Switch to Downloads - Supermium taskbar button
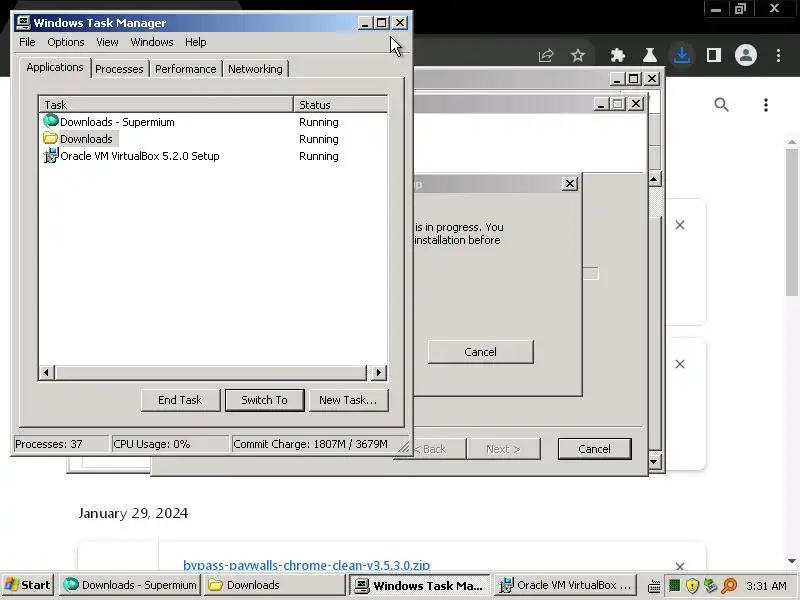 [130, 585]
